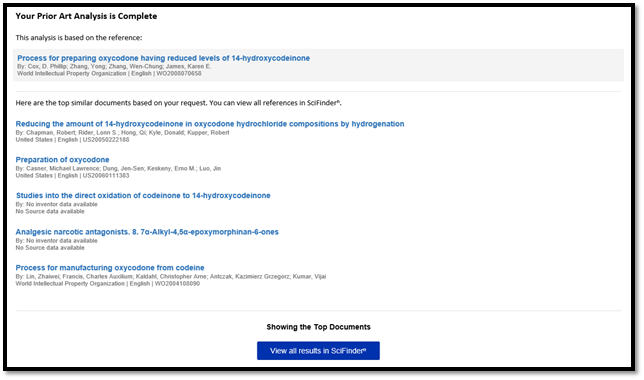Image resolution: width=644 pixels, height=380 pixels.
Task: Open 'Studies into the direct oxidation of codeinone' link
Action: click(x=143, y=196)
